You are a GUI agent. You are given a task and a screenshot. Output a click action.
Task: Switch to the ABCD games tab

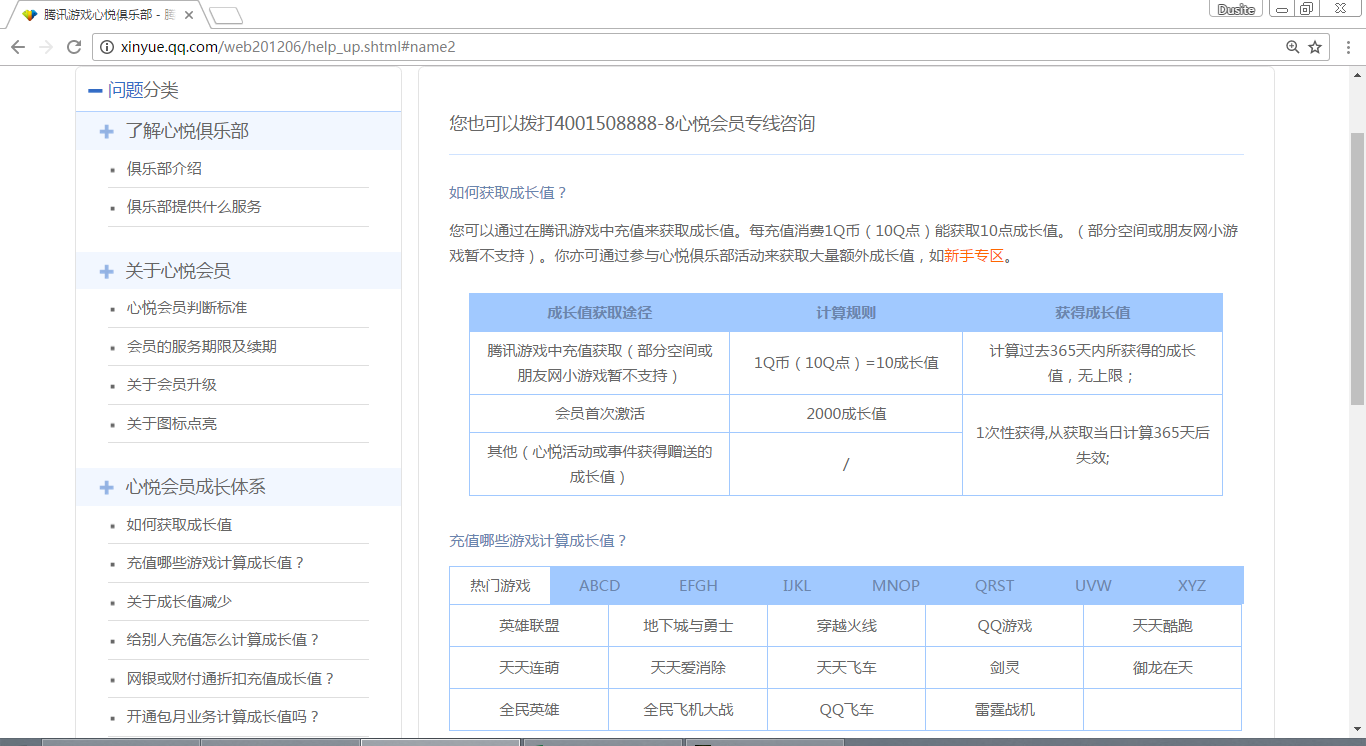[600, 586]
